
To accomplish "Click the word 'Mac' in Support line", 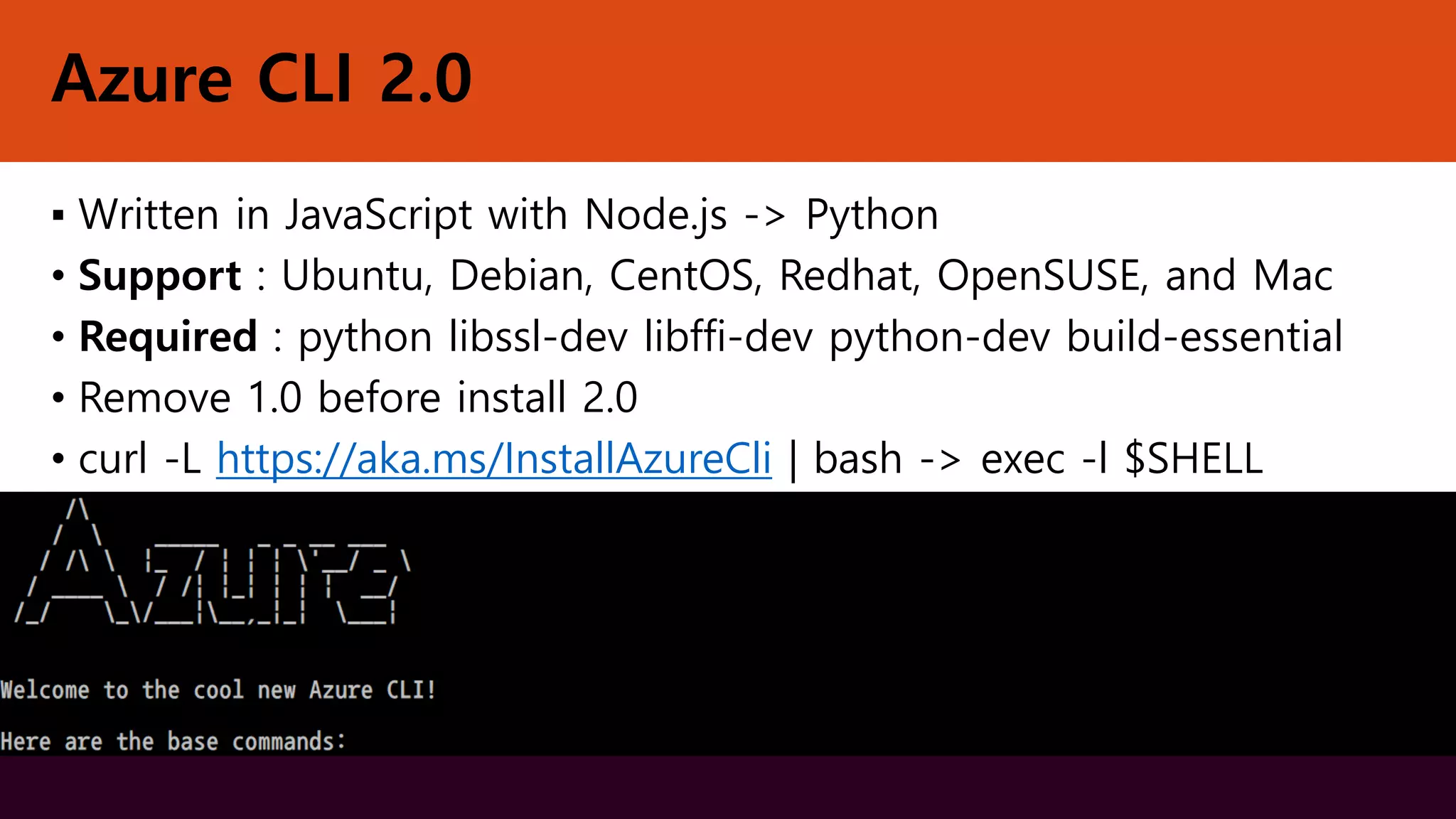I will coord(1292,276).
